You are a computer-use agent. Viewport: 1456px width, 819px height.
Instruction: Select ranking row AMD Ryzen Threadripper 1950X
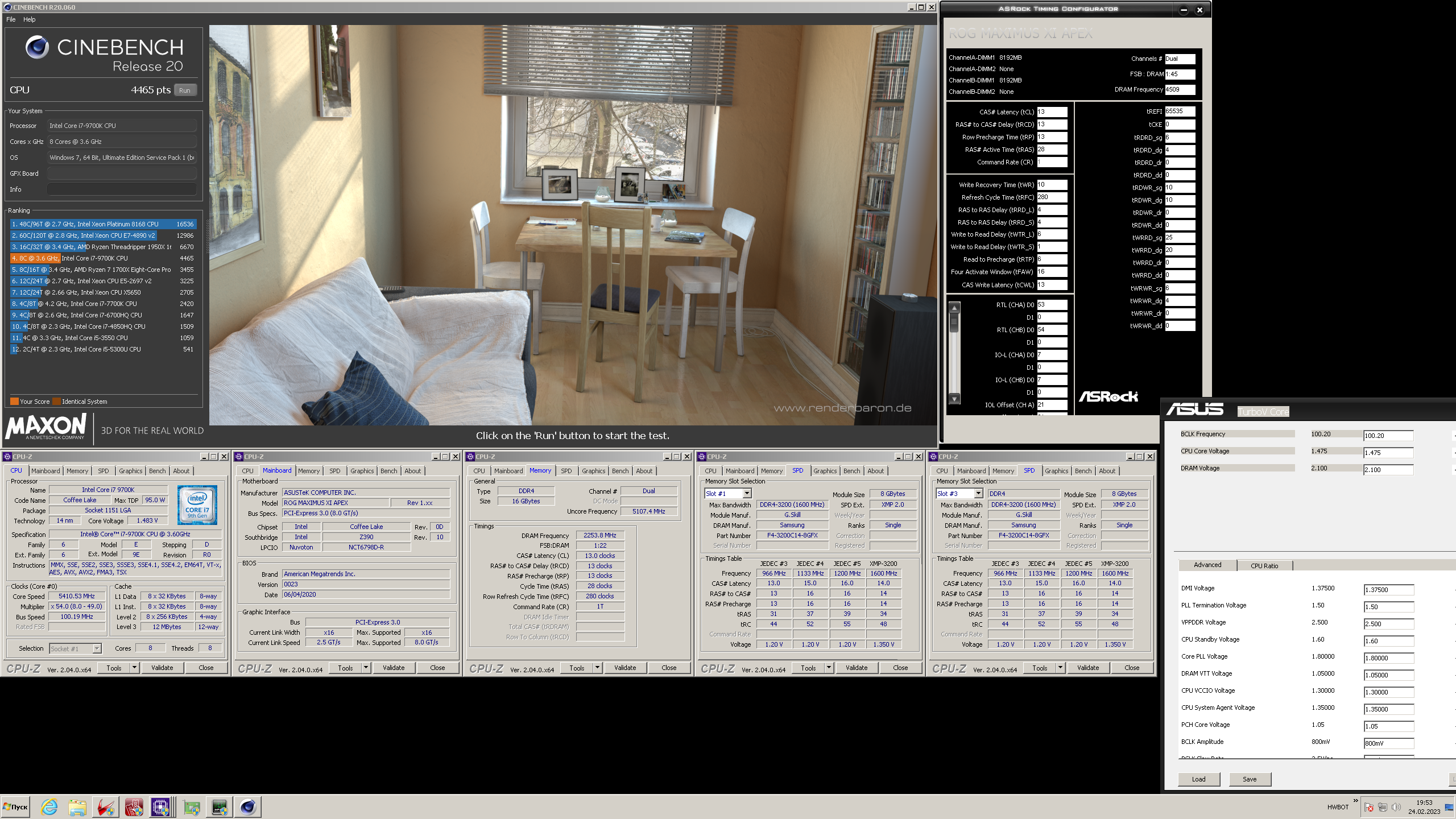103,247
